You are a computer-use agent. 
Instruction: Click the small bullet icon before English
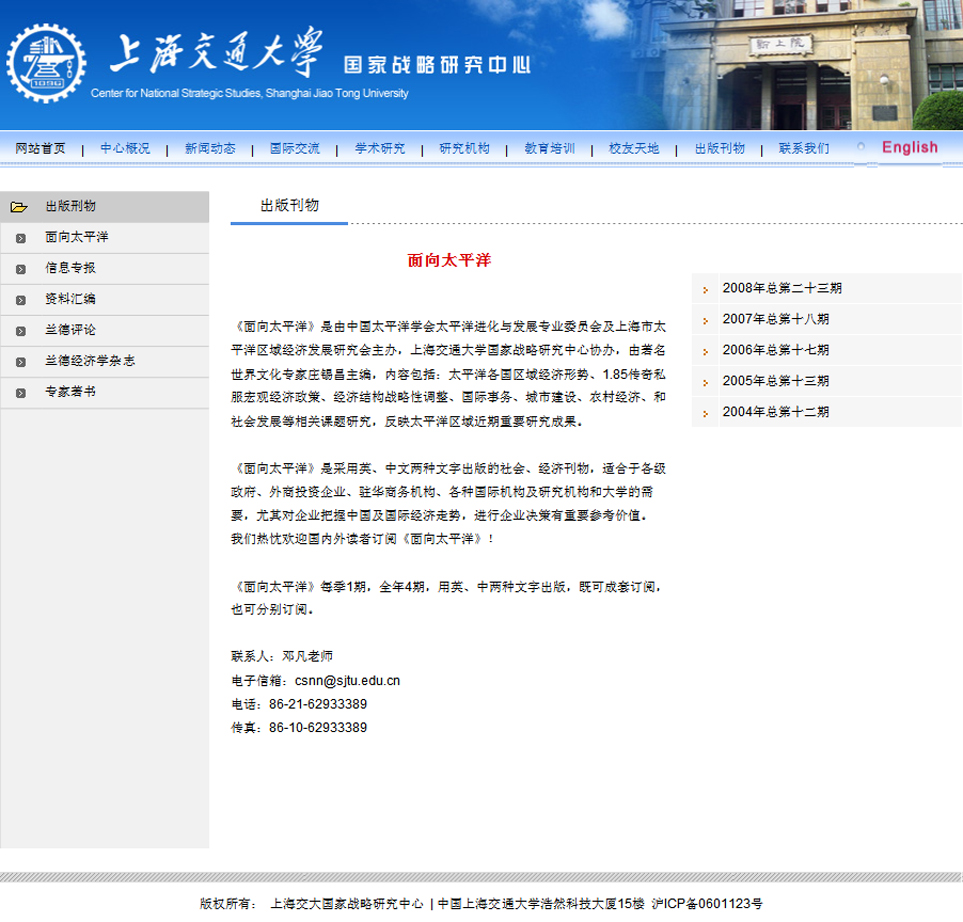(x=860, y=146)
